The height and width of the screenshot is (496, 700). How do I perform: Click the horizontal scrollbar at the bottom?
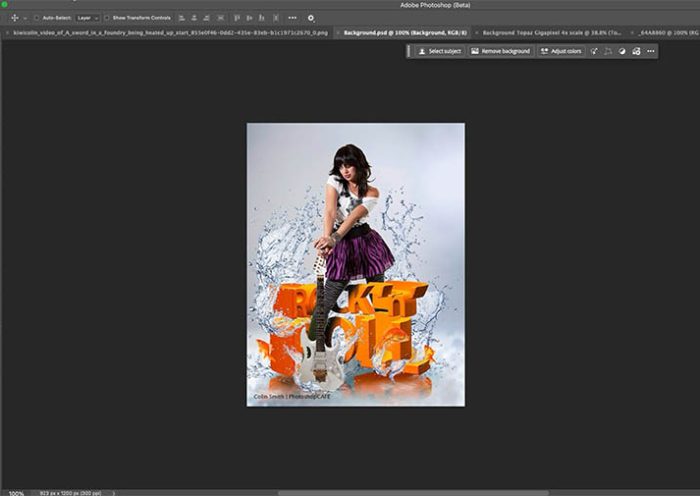pos(400,492)
